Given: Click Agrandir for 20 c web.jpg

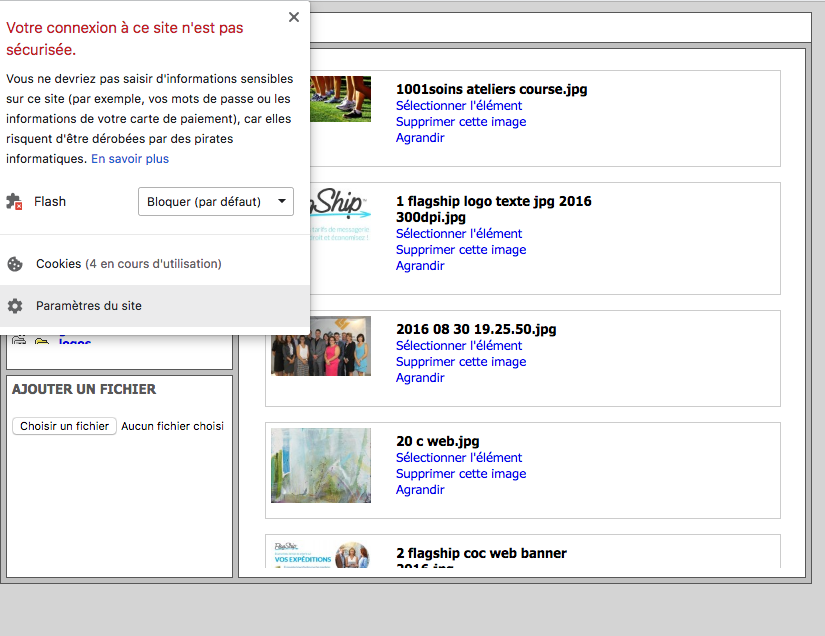Looking at the screenshot, I should (x=420, y=490).
